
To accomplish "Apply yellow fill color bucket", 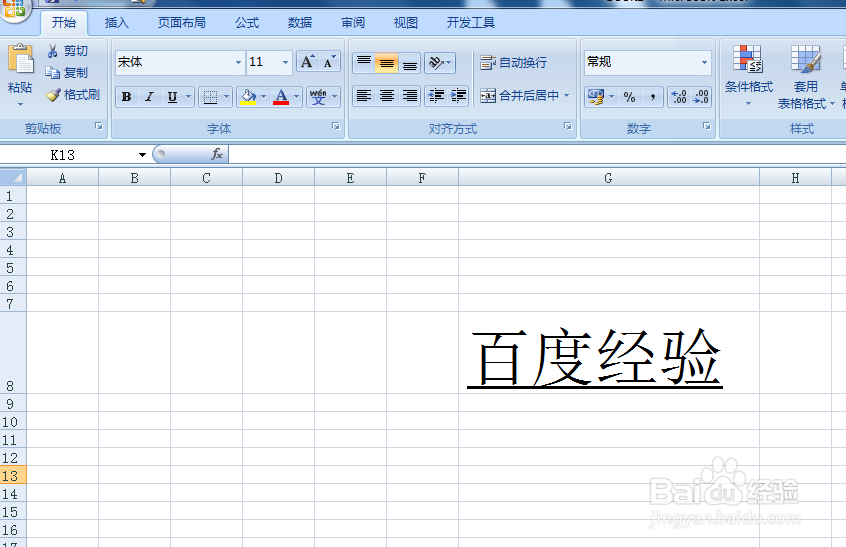I will tap(248, 97).
